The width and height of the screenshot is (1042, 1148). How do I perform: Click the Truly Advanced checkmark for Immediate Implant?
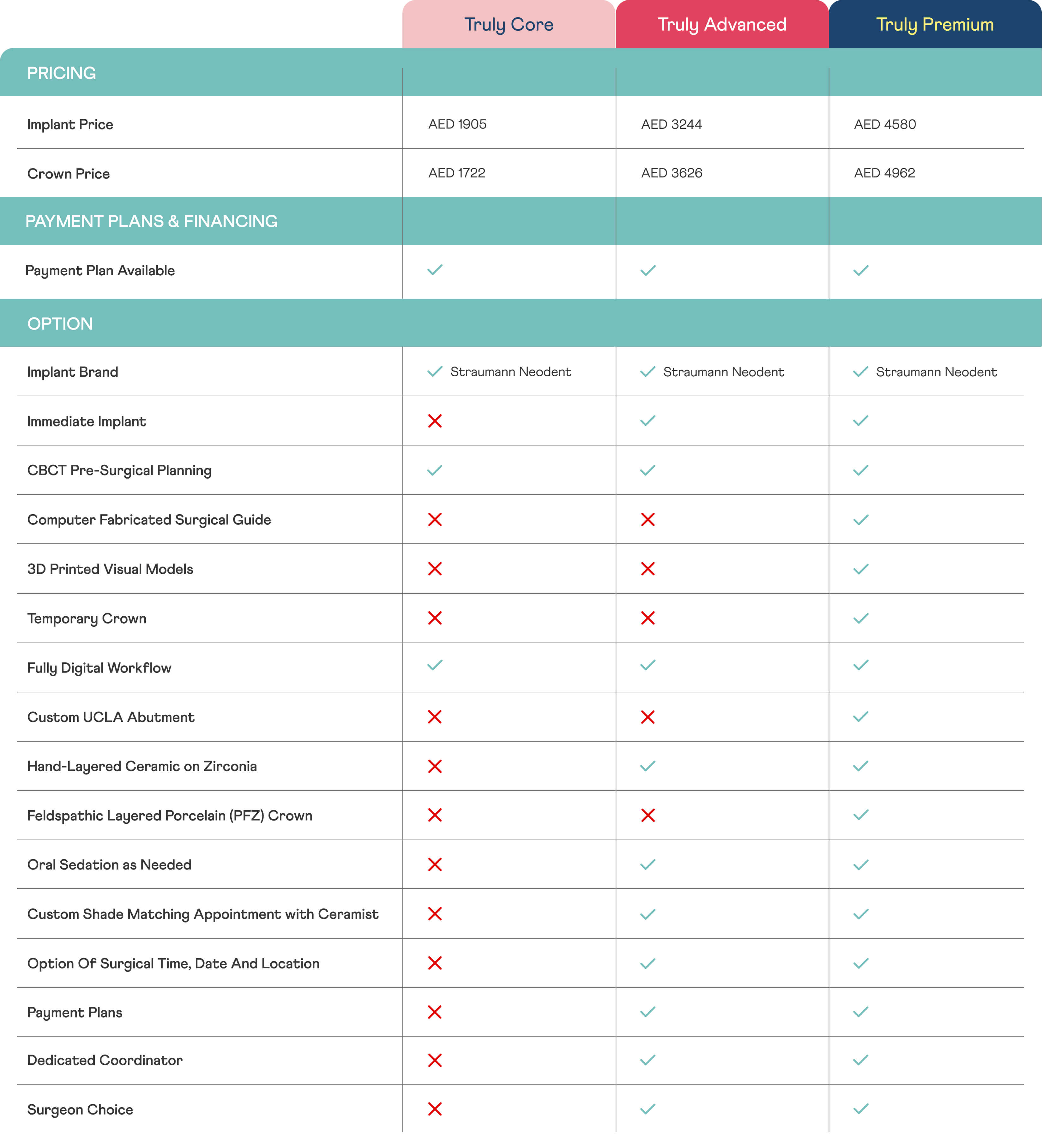point(648,421)
